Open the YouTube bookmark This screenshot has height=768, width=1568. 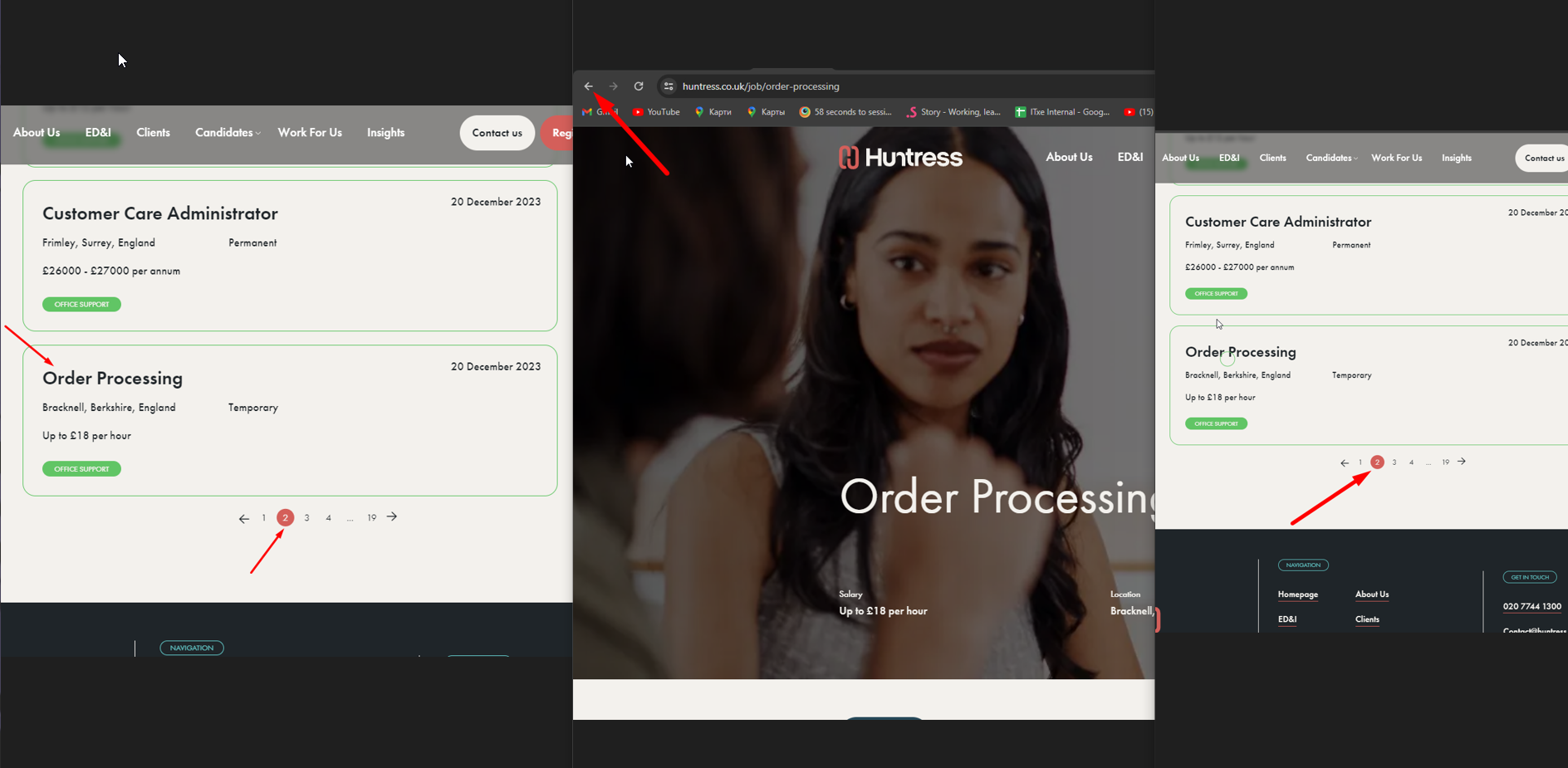656,112
